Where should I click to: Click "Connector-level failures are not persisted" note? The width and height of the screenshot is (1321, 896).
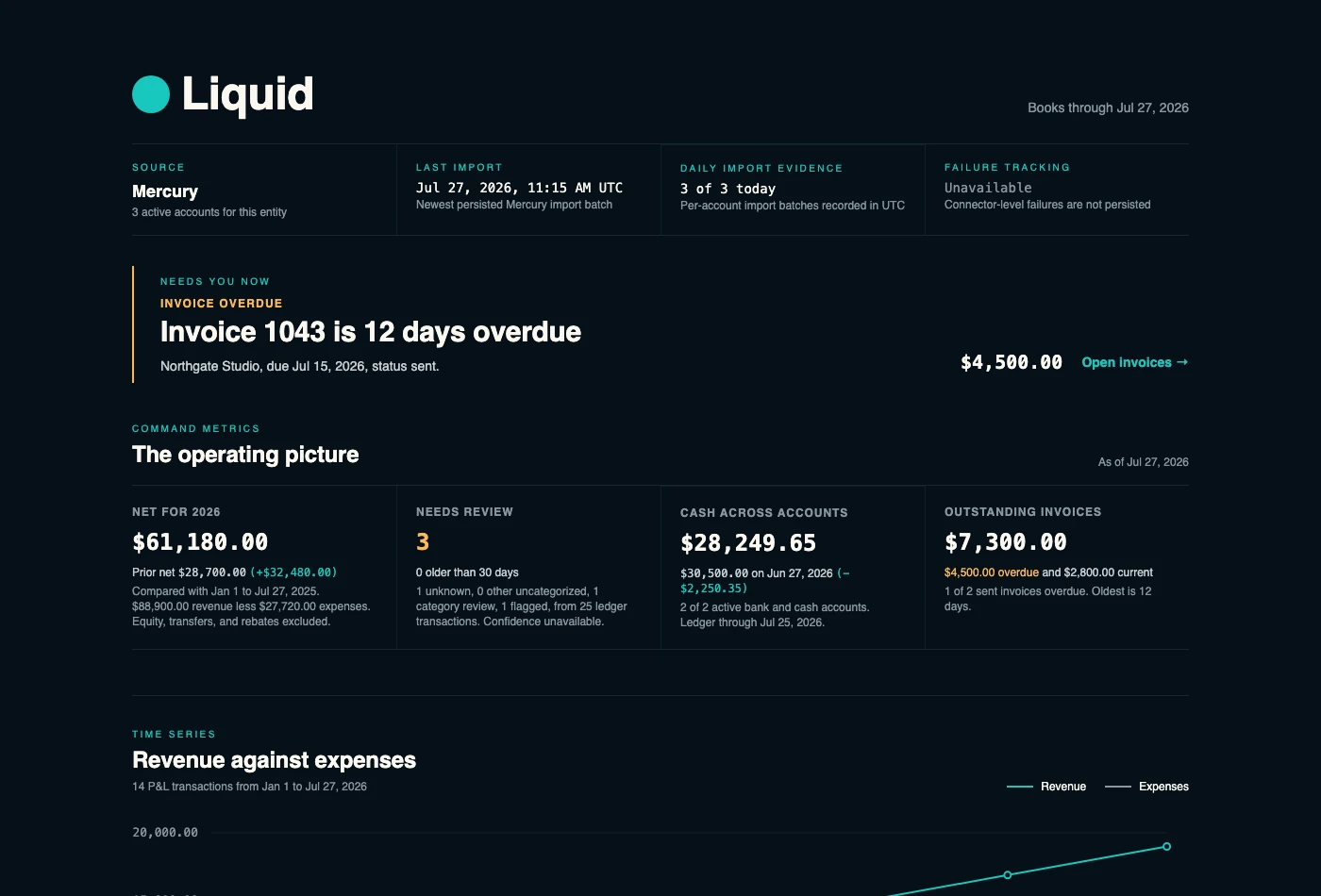1047,205
